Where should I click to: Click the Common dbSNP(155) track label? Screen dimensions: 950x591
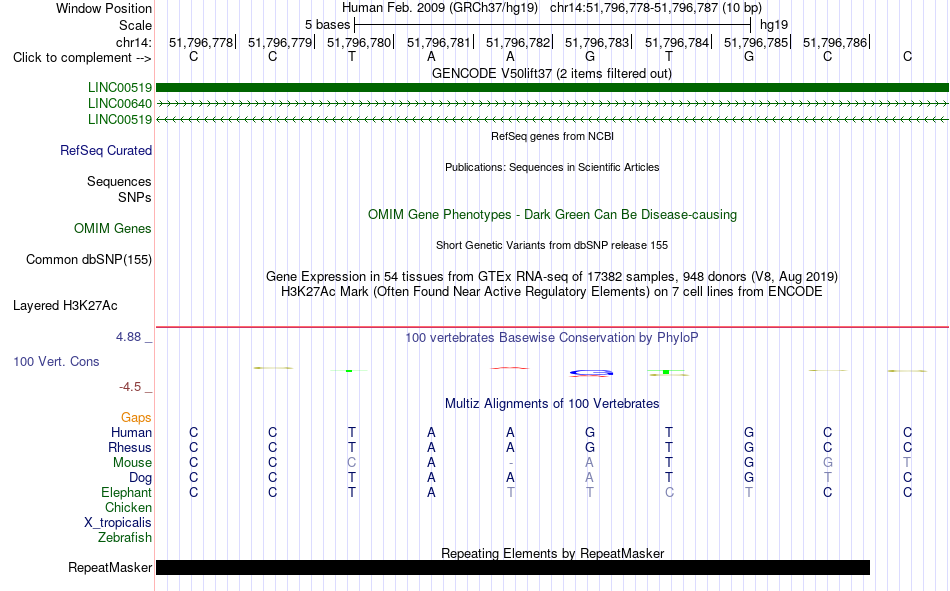(88, 259)
